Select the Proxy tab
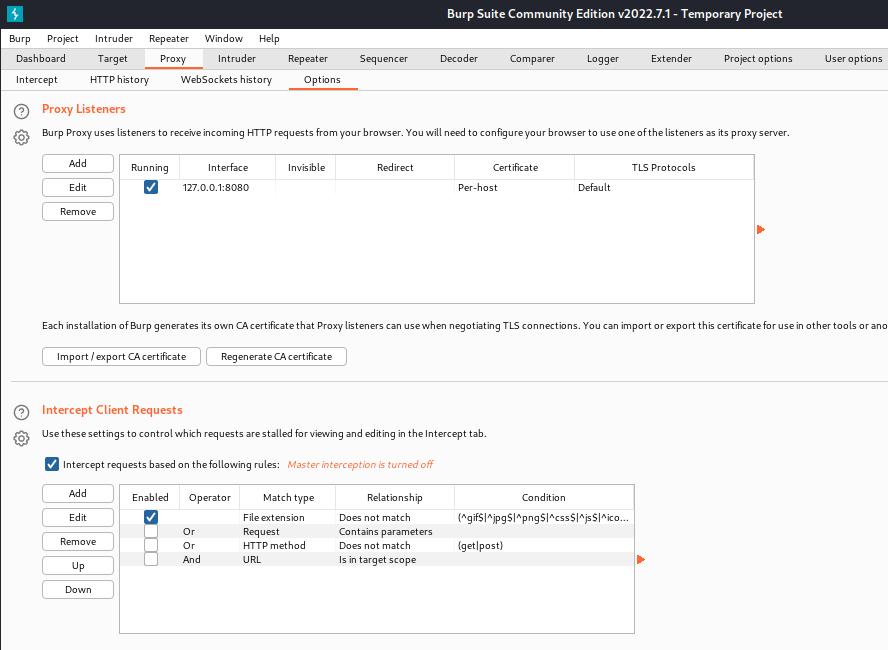The image size is (888, 650). (173, 58)
